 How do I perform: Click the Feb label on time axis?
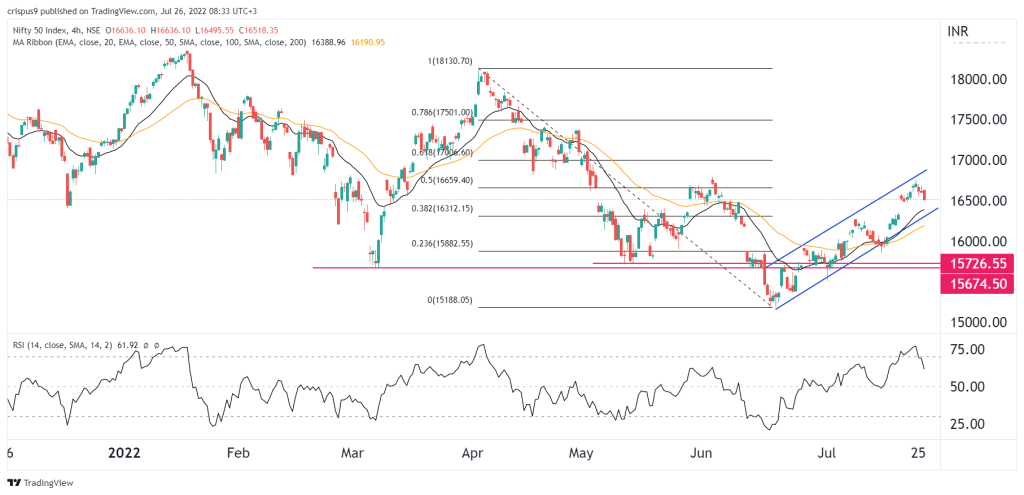point(240,452)
